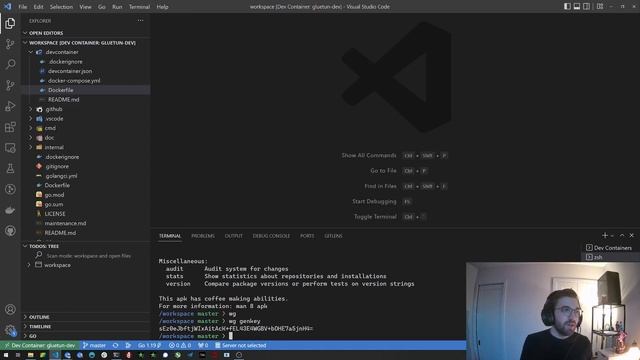Image resolution: width=640 pixels, height=360 pixels.
Task: Click the Server not selected status item
Action: coord(241,345)
